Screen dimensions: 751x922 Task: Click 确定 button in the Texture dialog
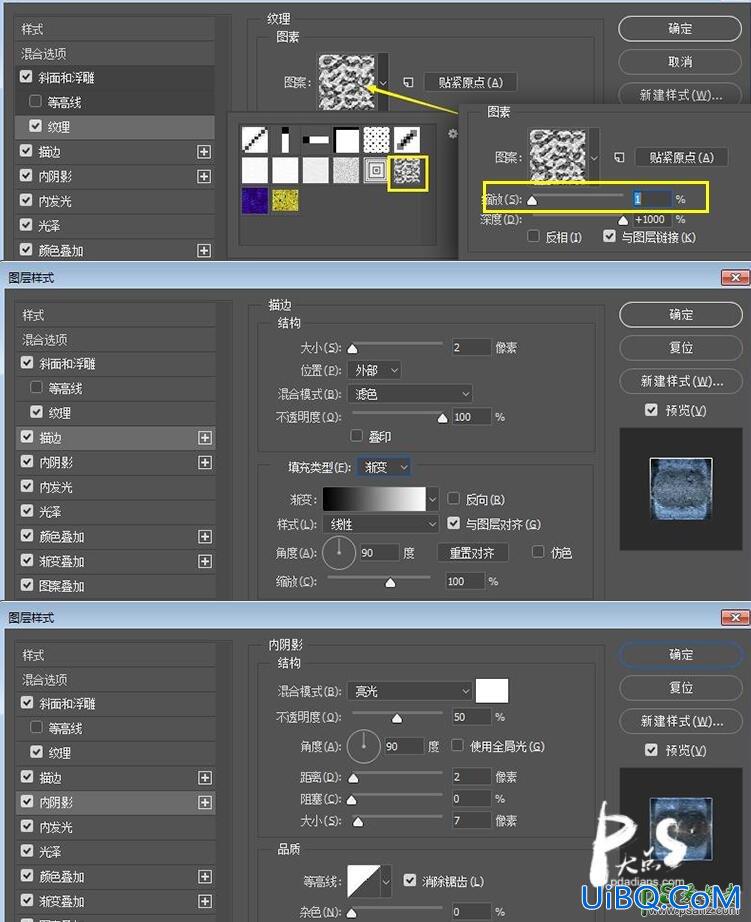[680, 29]
